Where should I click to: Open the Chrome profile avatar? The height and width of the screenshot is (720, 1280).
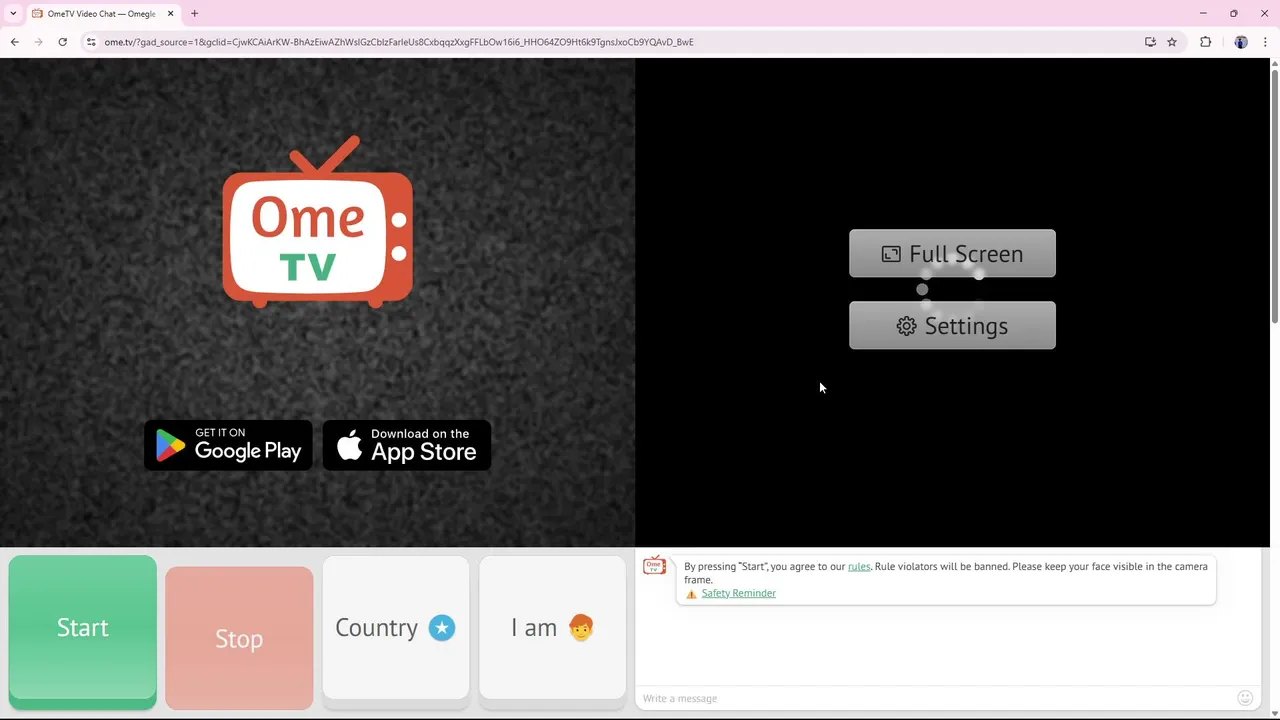point(1241,42)
